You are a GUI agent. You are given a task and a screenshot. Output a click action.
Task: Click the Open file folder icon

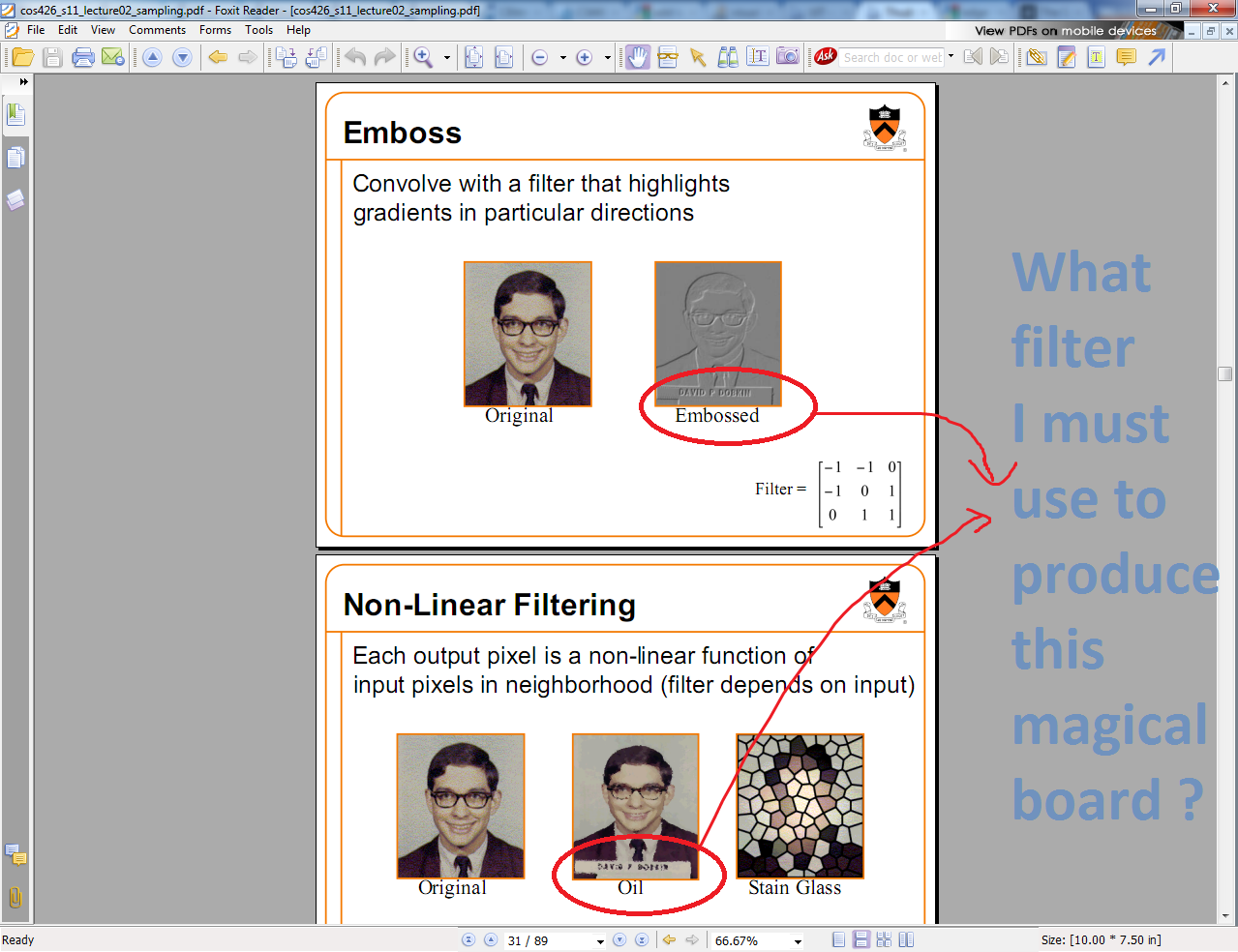click(22, 58)
